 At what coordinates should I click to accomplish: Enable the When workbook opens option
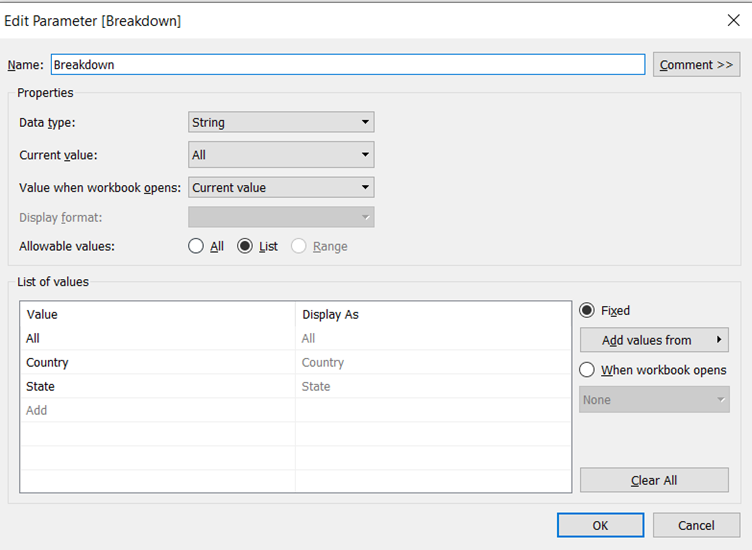587,370
